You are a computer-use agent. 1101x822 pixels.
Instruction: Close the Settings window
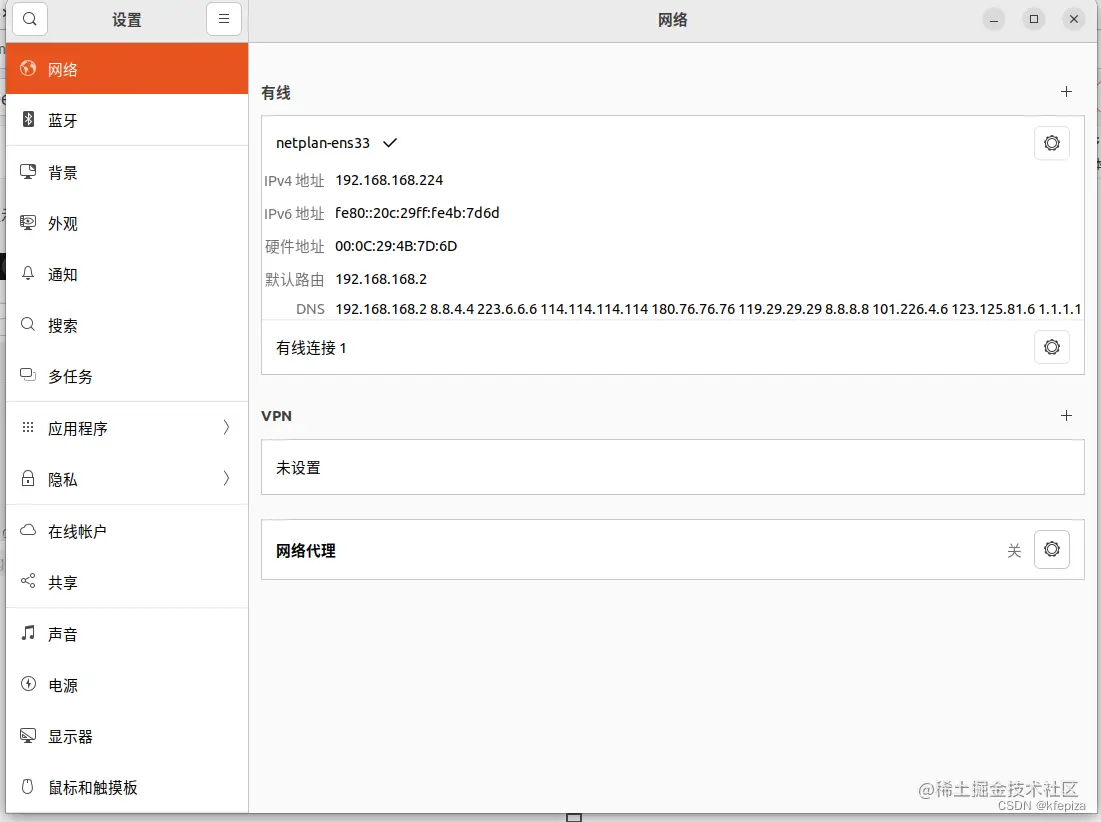coord(1074,20)
